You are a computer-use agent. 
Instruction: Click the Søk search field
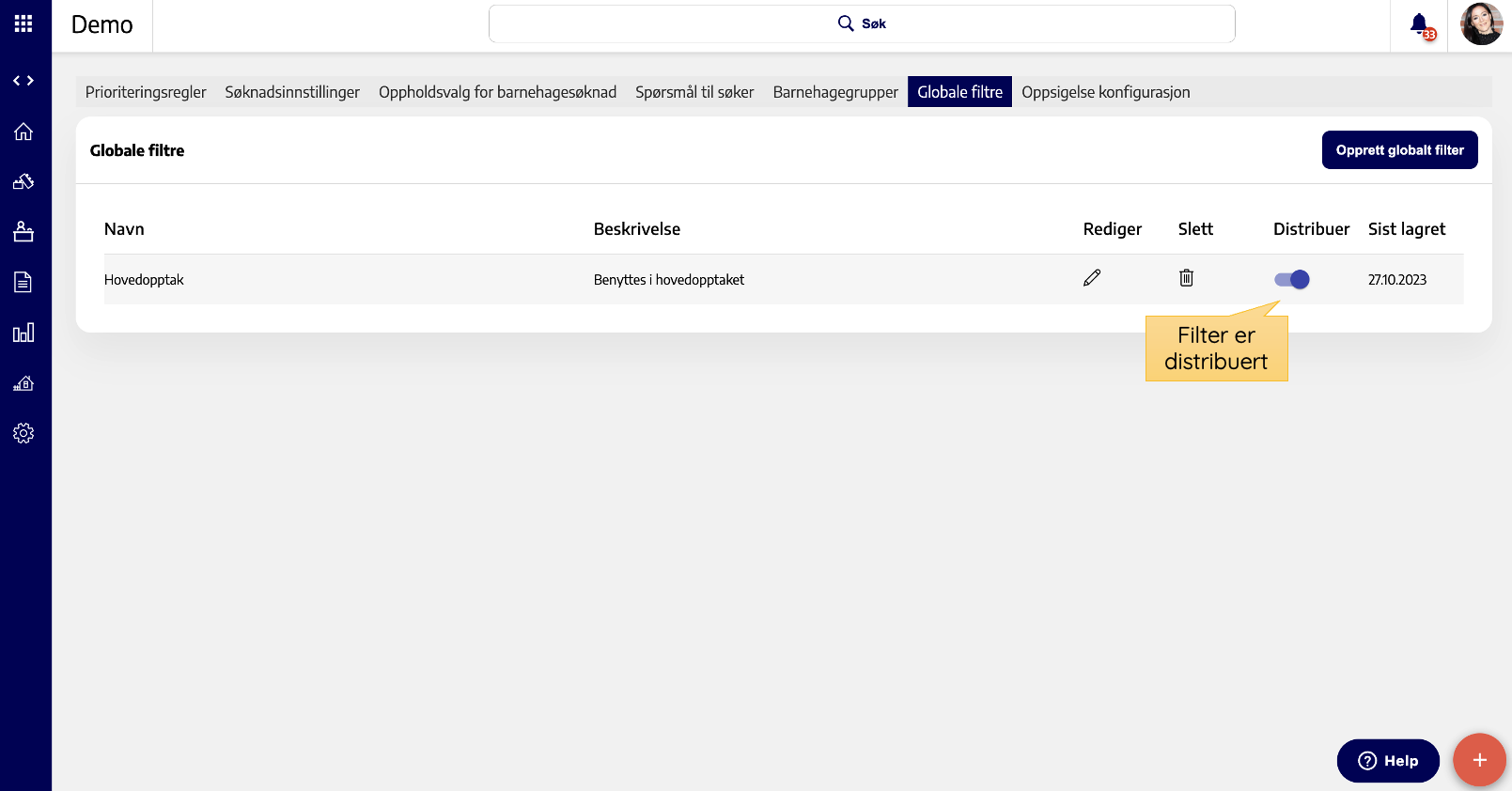tap(862, 23)
